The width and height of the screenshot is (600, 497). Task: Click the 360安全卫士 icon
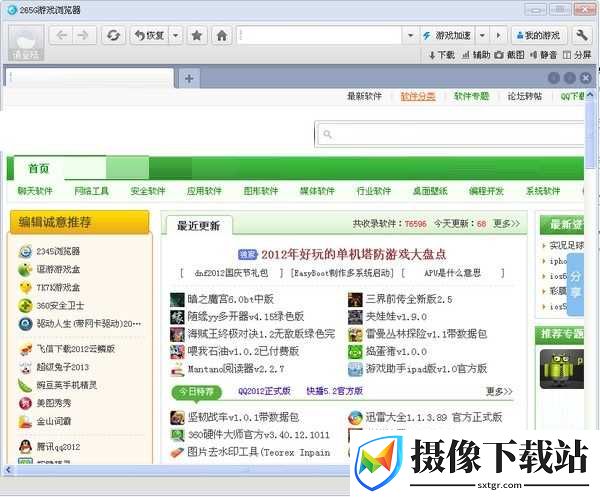(25, 306)
